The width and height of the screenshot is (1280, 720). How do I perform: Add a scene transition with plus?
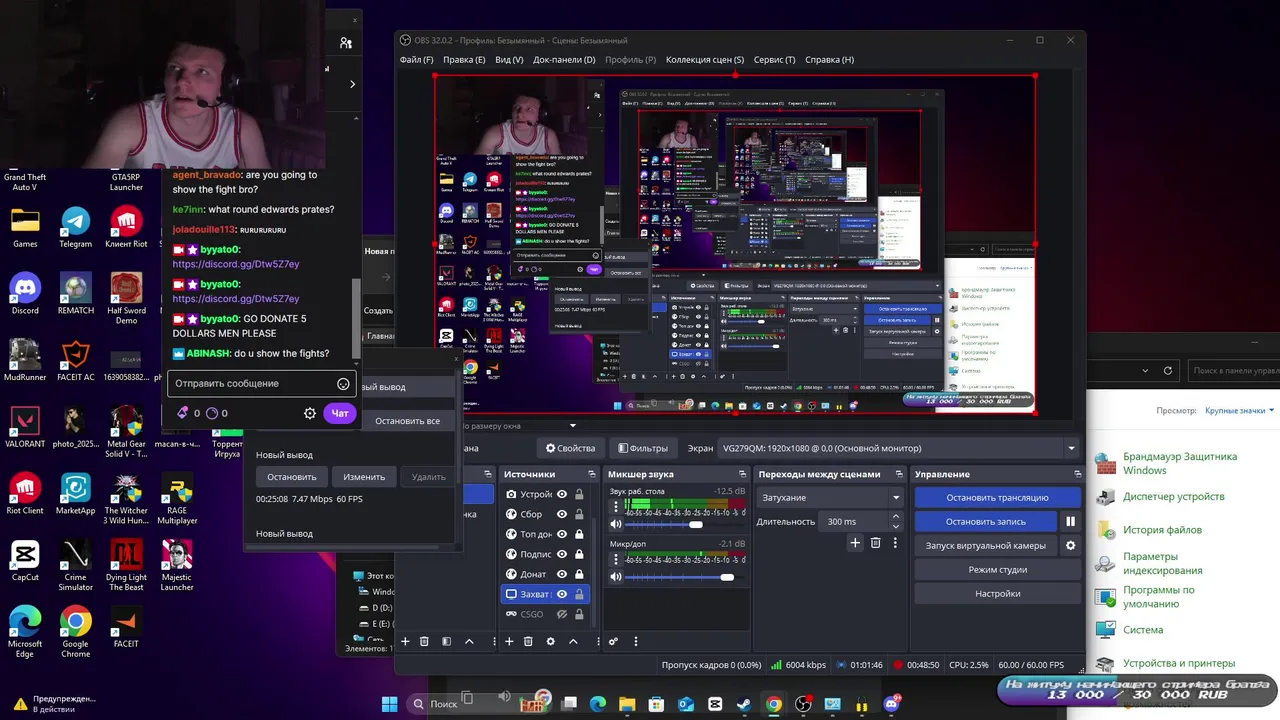[855, 542]
